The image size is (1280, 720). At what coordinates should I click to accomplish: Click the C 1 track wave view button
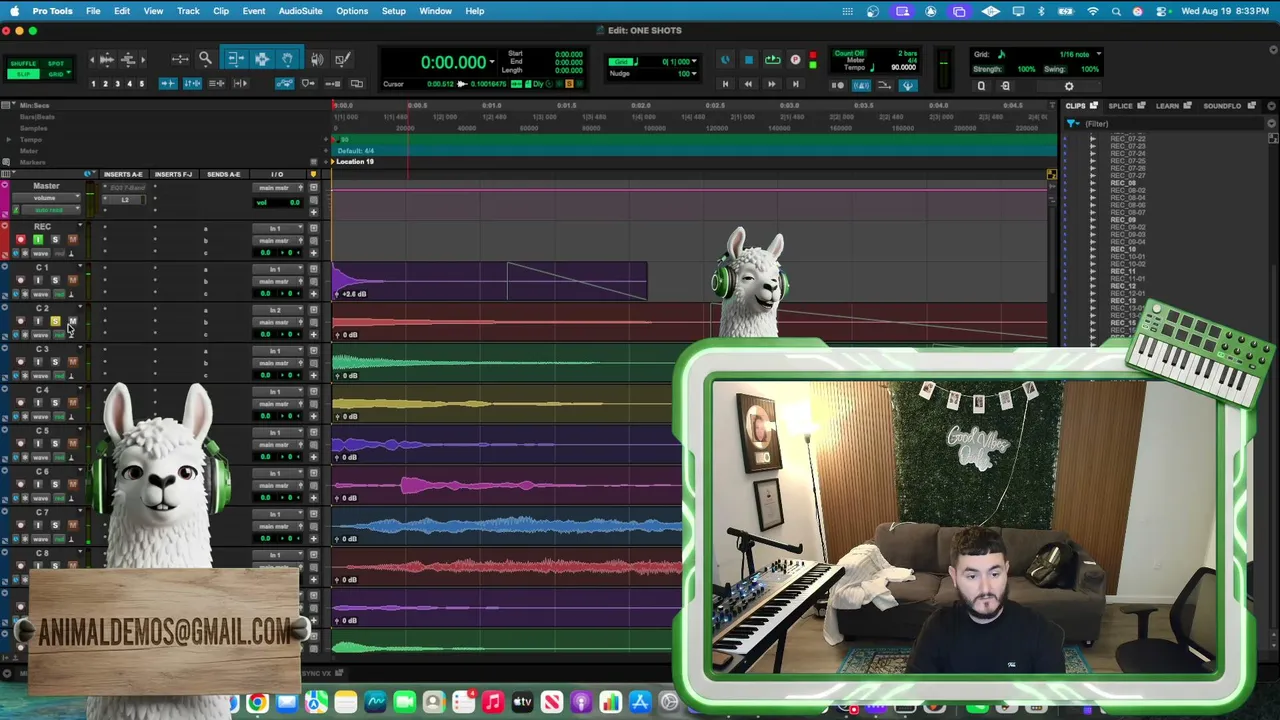(x=40, y=294)
